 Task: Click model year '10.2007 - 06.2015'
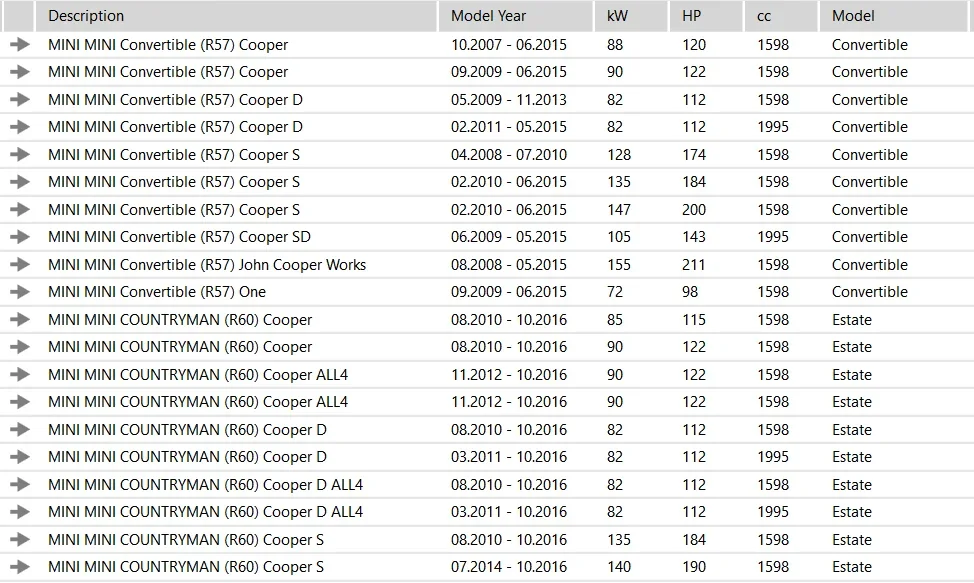click(x=509, y=45)
